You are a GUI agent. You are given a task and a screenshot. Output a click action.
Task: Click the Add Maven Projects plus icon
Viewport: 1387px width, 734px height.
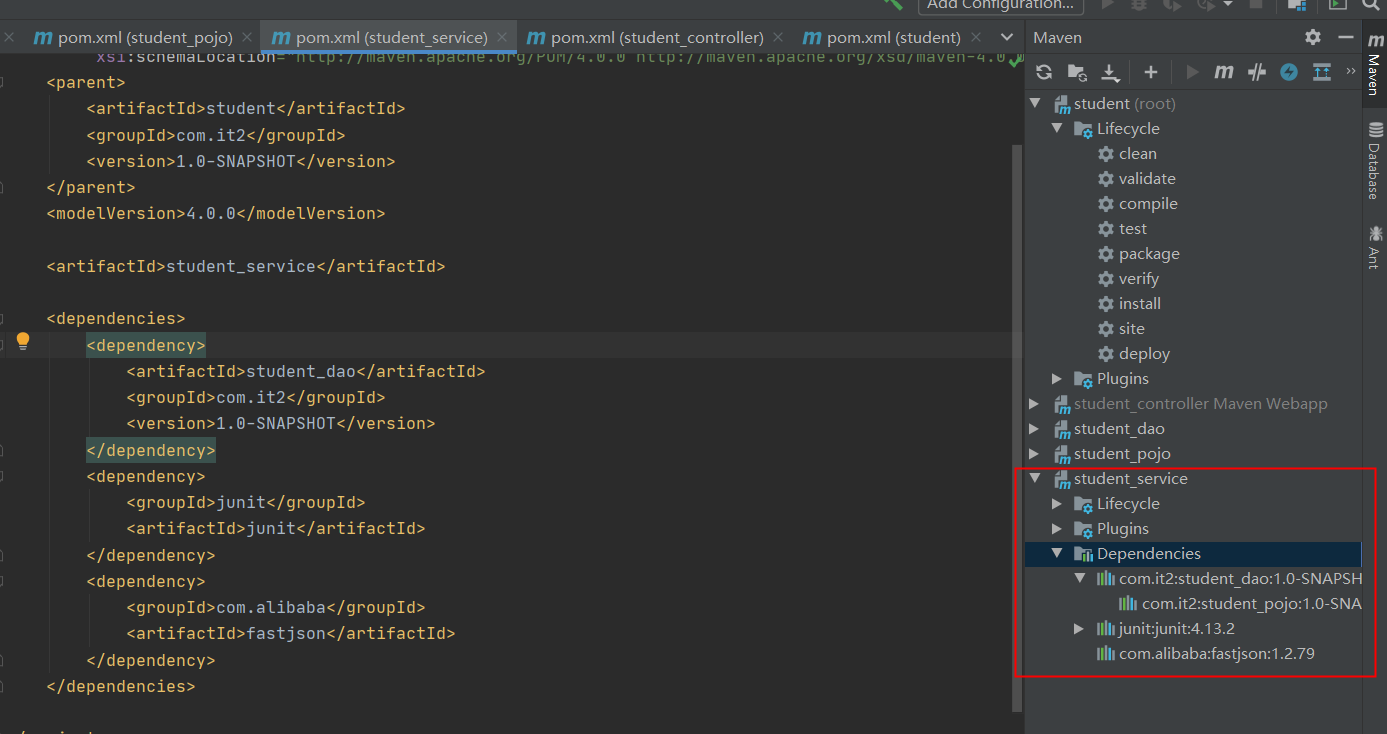pos(1151,72)
